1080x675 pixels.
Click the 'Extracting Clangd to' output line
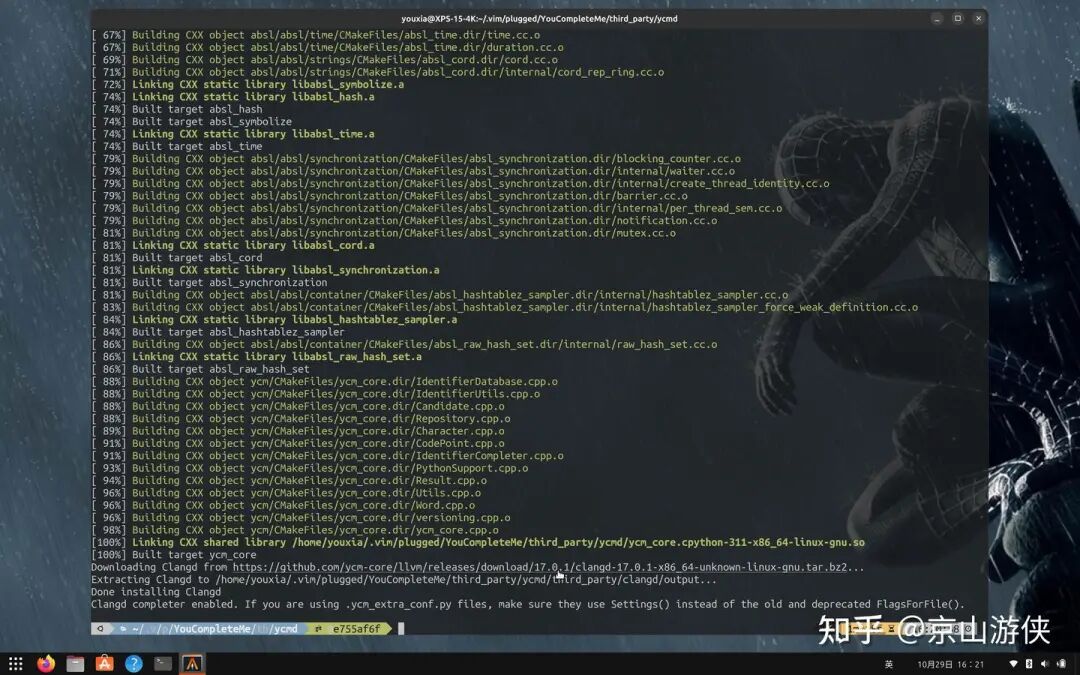click(404, 580)
